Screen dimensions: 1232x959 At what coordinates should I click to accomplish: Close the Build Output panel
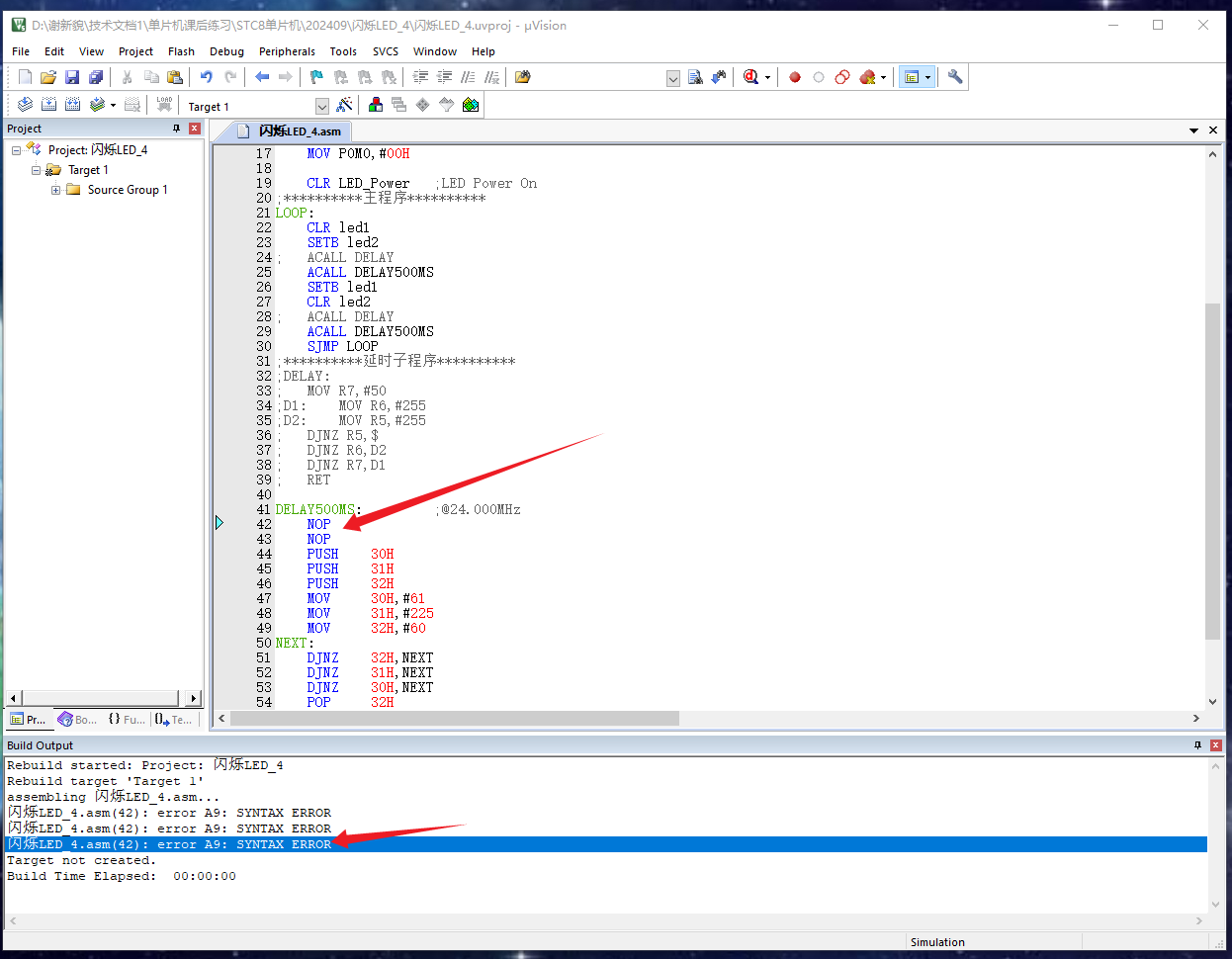1216,745
